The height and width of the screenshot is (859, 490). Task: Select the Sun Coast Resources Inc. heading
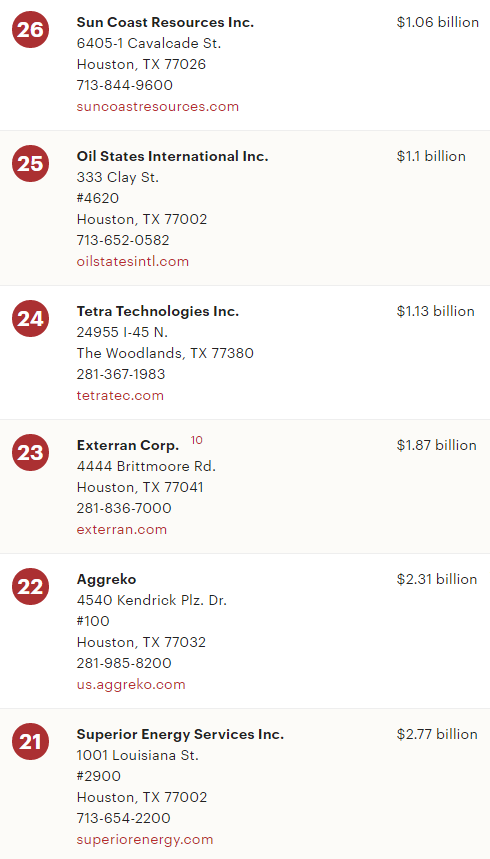tap(166, 22)
